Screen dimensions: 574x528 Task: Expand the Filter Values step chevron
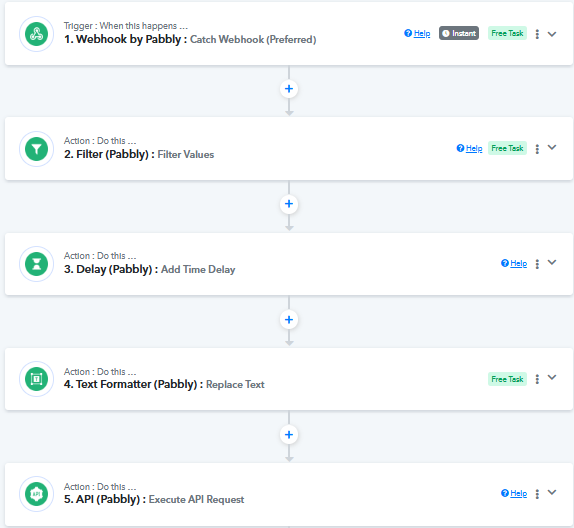pos(552,148)
